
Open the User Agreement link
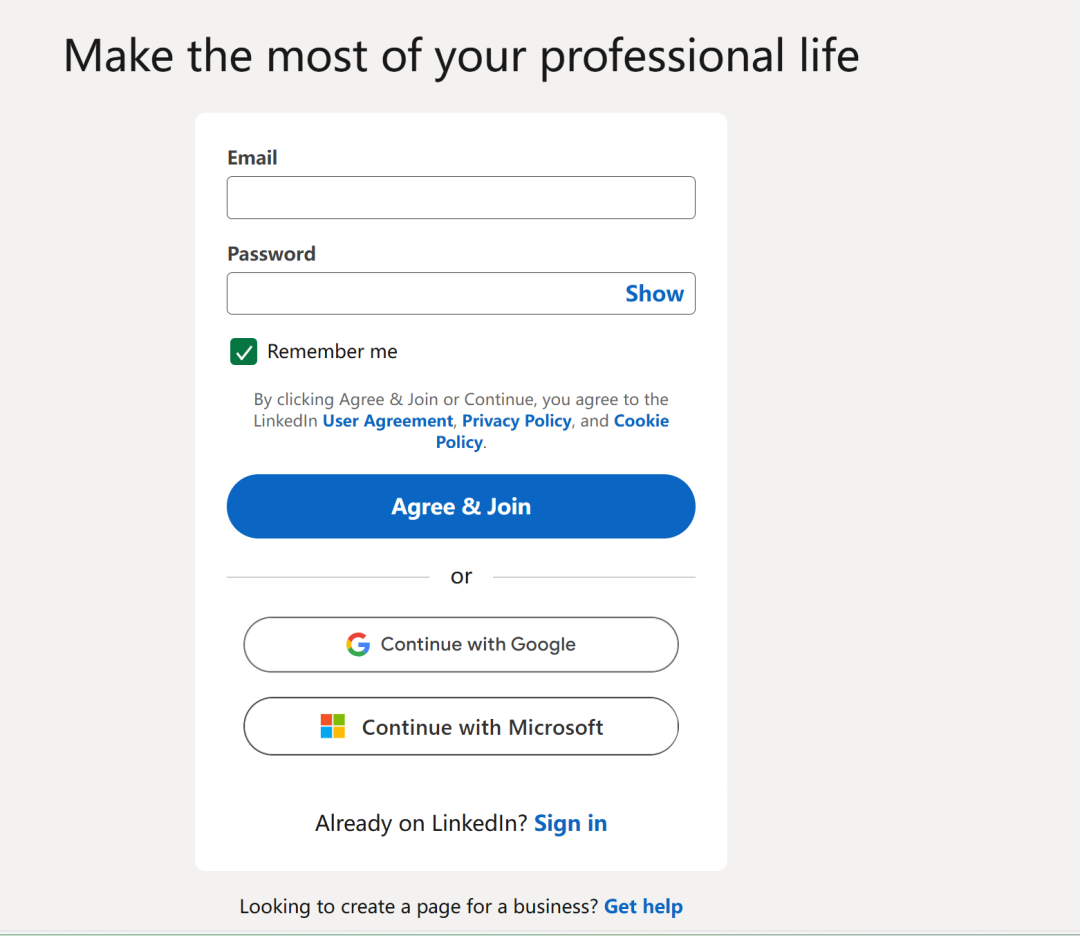tap(388, 421)
